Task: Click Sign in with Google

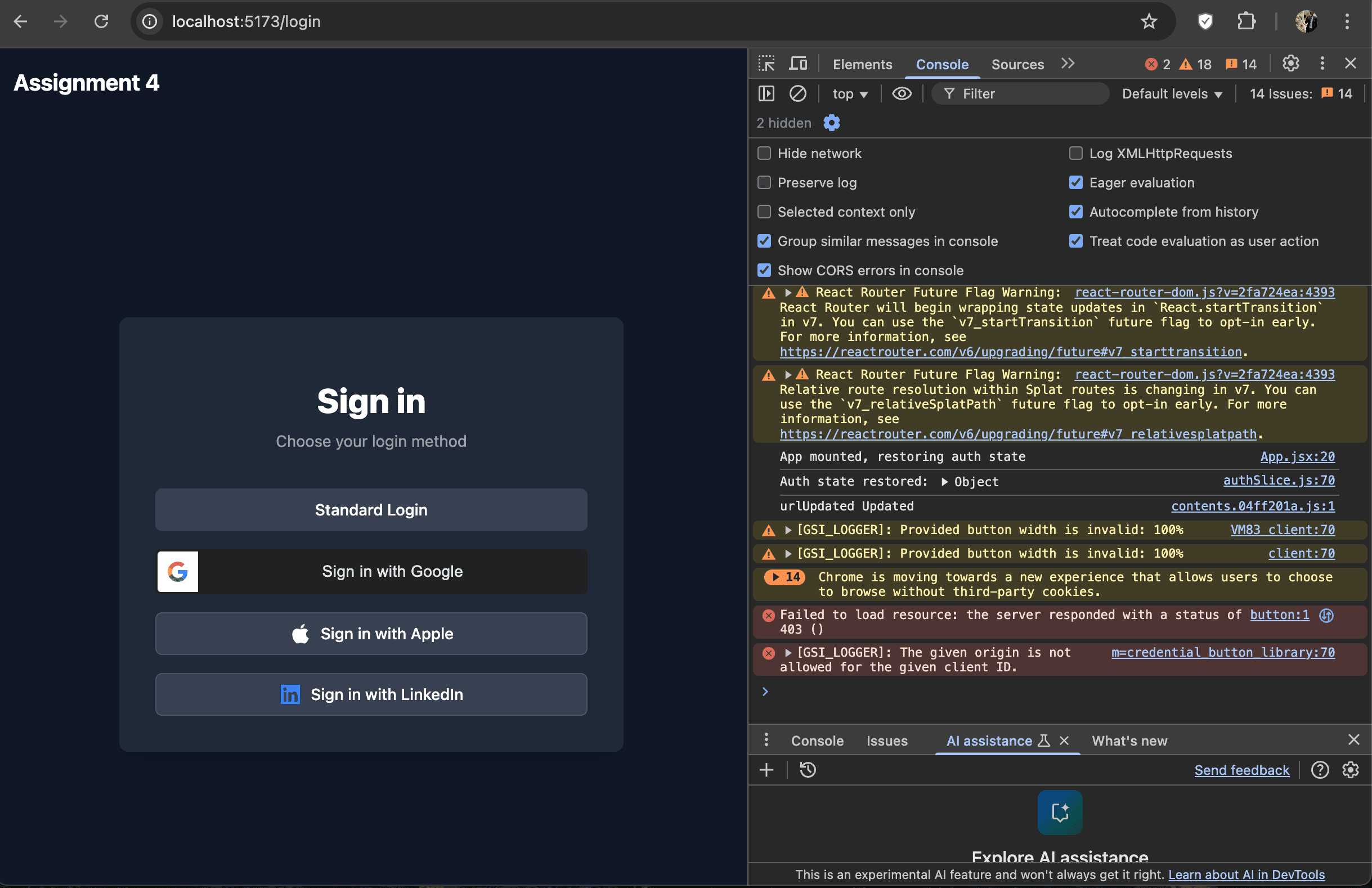Action: click(x=371, y=571)
